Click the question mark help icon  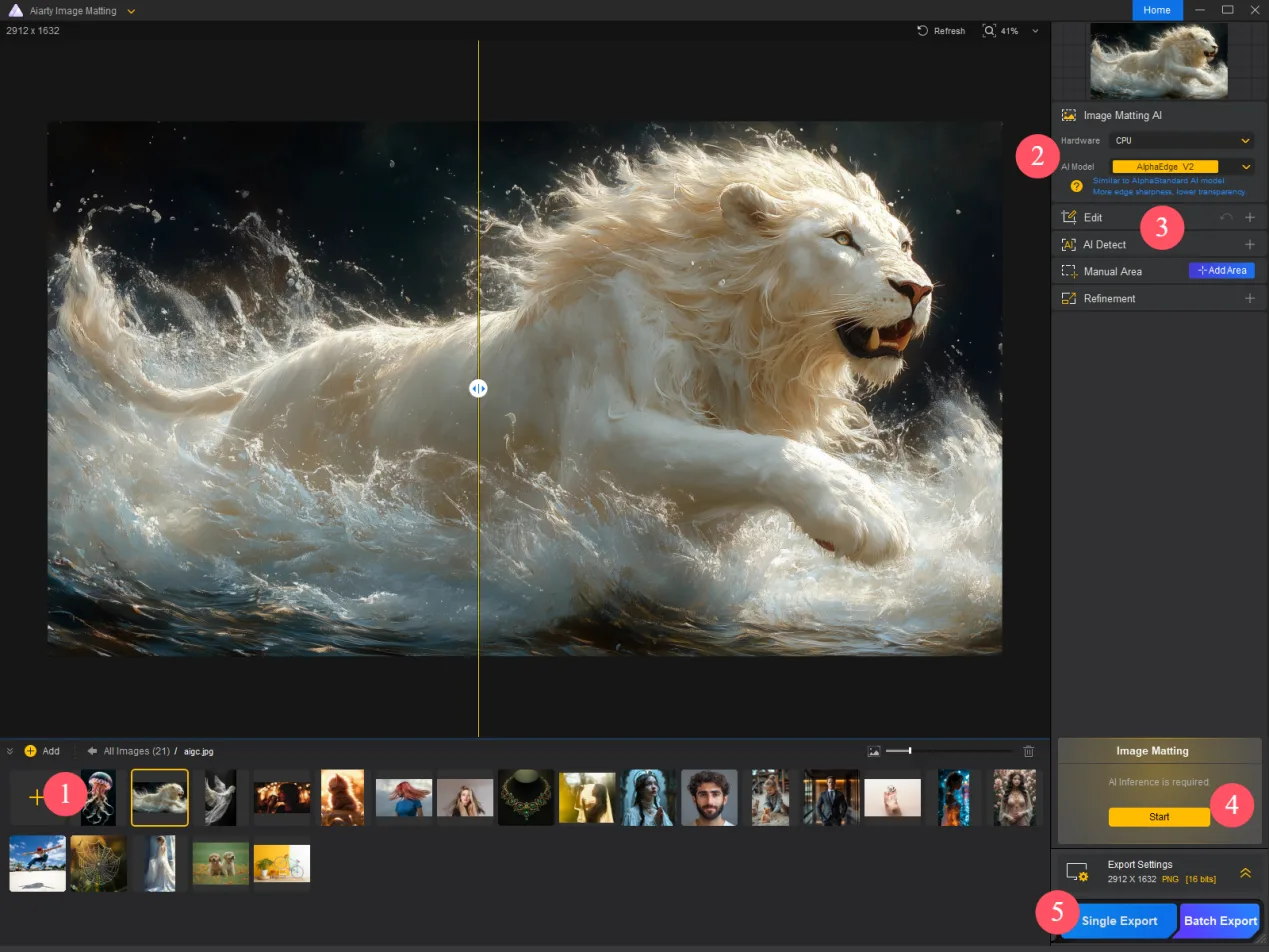point(1076,186)
